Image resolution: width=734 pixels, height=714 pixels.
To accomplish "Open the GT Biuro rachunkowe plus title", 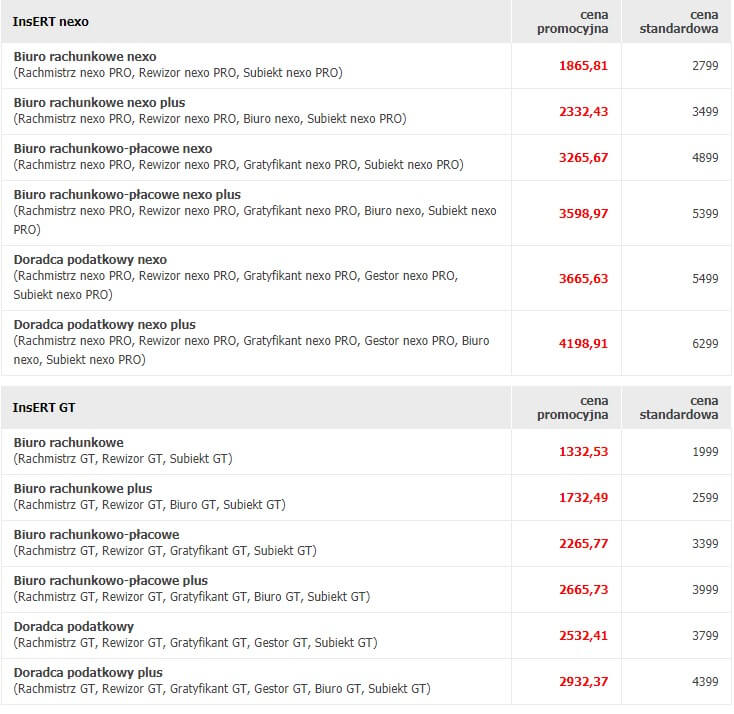I will point(83,488).
